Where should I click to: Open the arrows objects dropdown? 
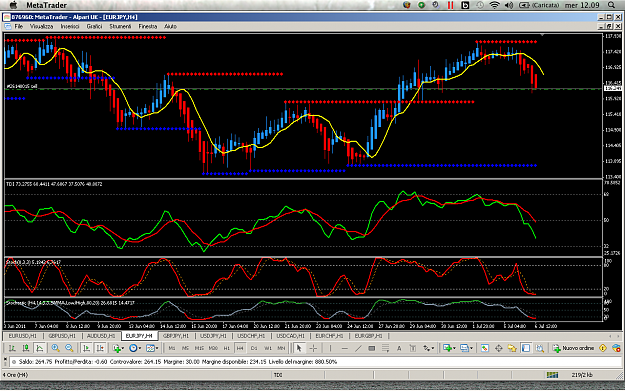coord(428,348)
